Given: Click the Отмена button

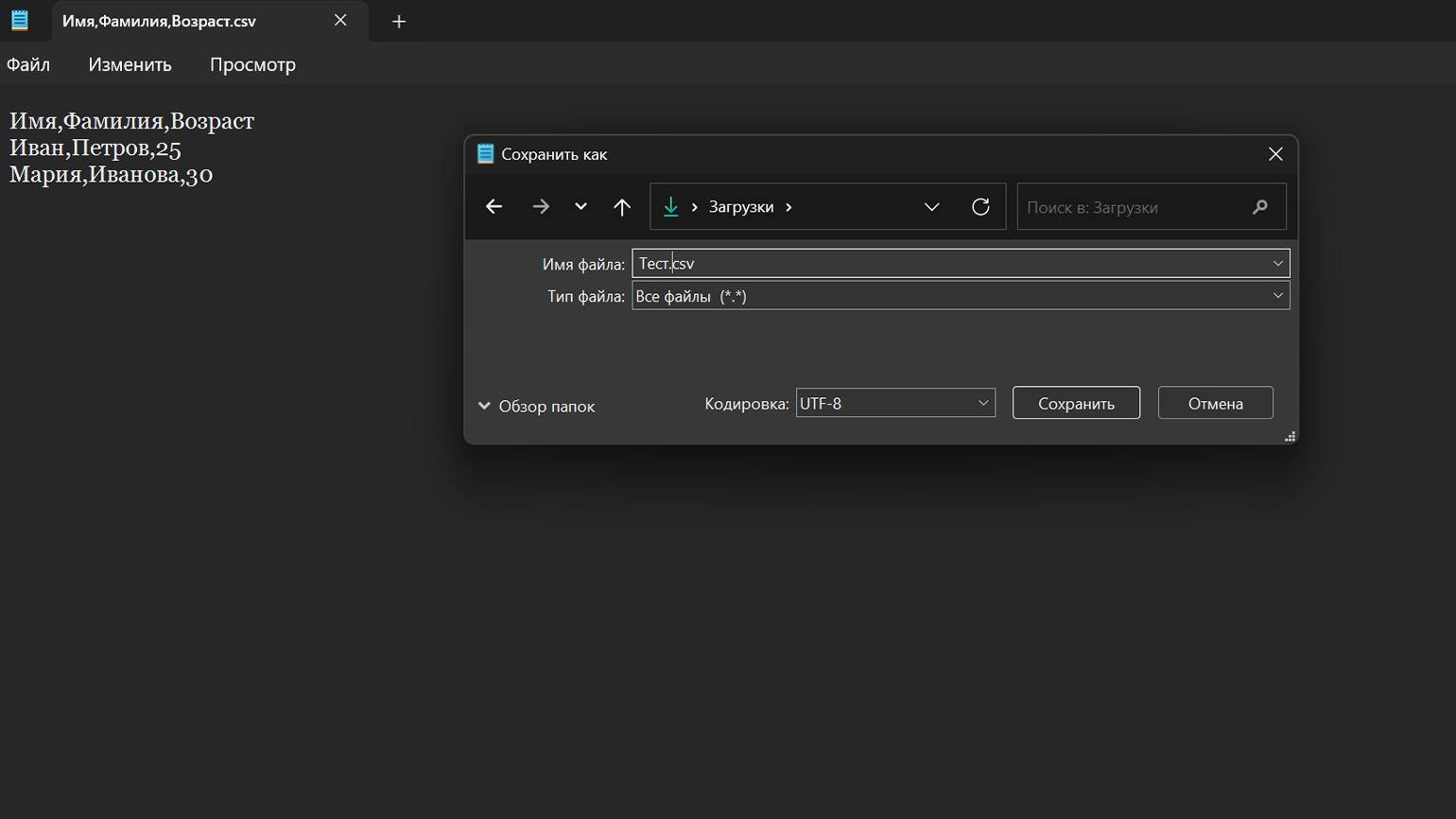Looking at the screenshot, I should click(1215, 403).
